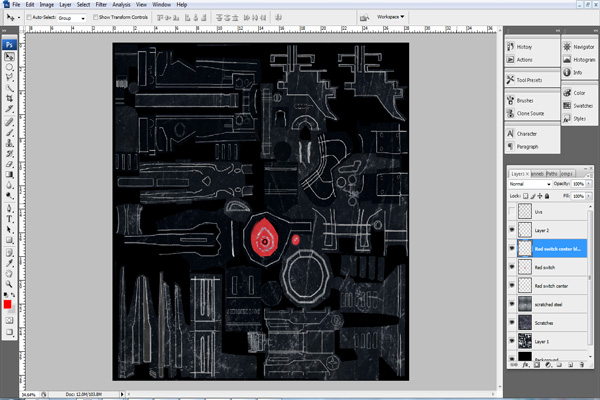Create a new layer icon
600x400 pixels.
pos(571,365)
